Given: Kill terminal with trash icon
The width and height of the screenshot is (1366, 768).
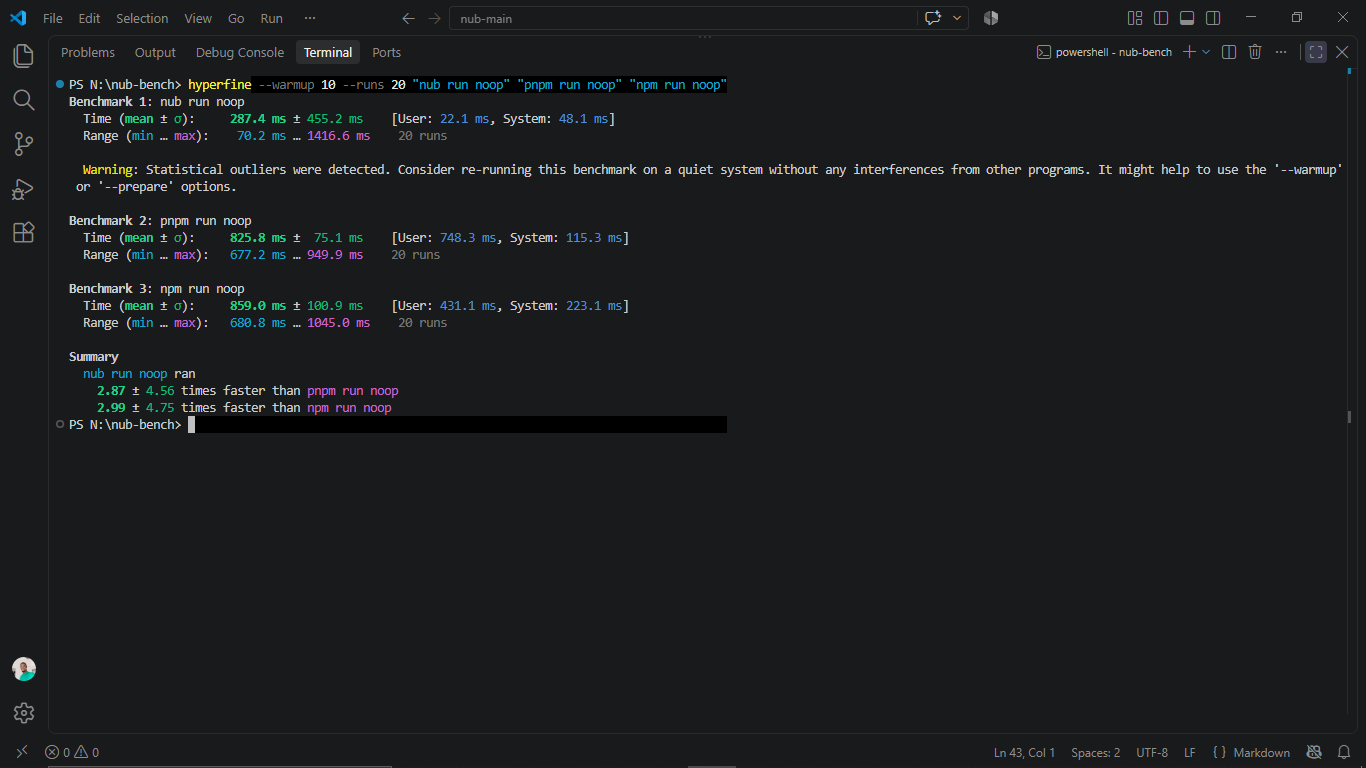Looking at the screenshot, I should pos(1255,52).
